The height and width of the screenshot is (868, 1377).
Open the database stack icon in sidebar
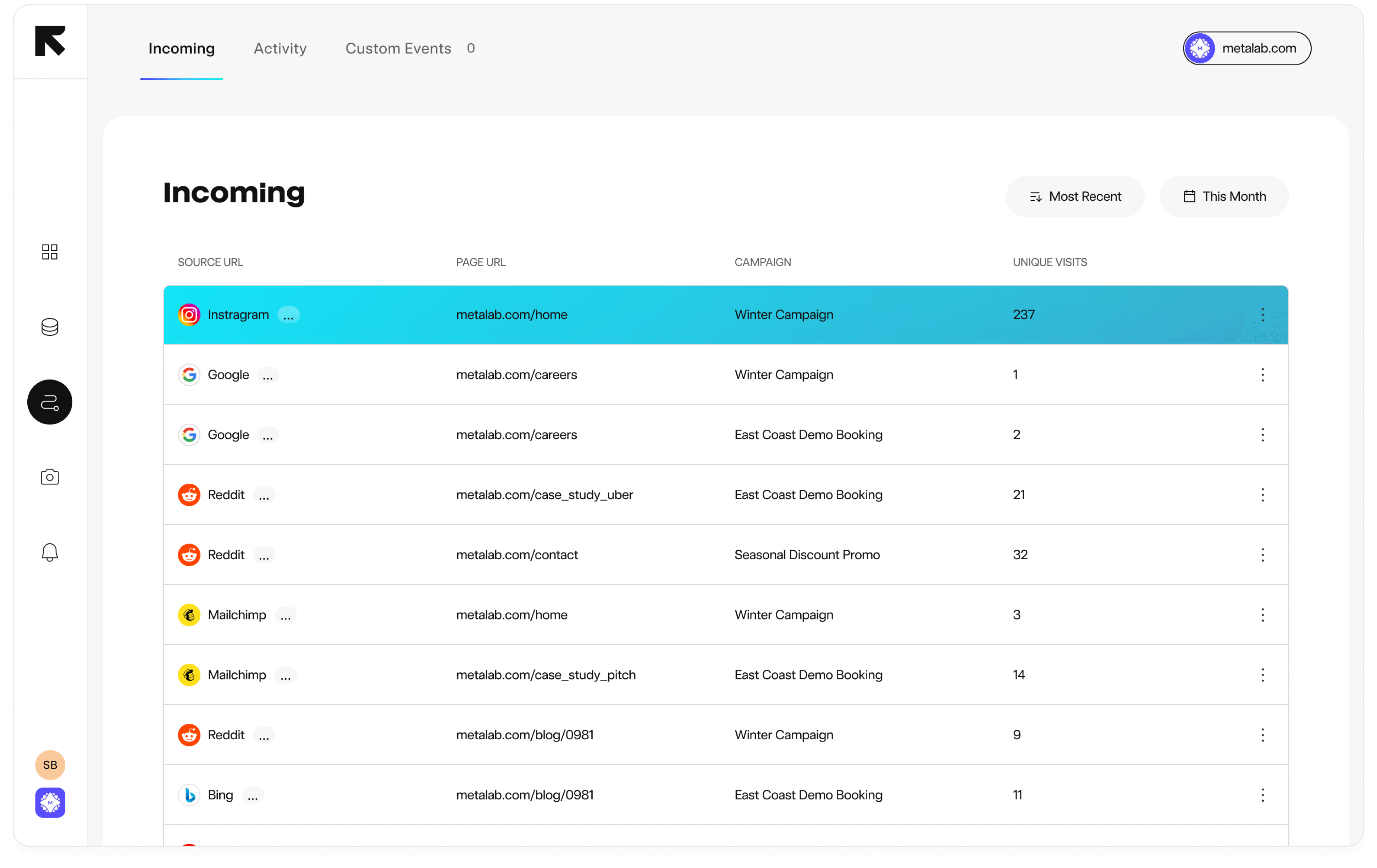point(50,327)
